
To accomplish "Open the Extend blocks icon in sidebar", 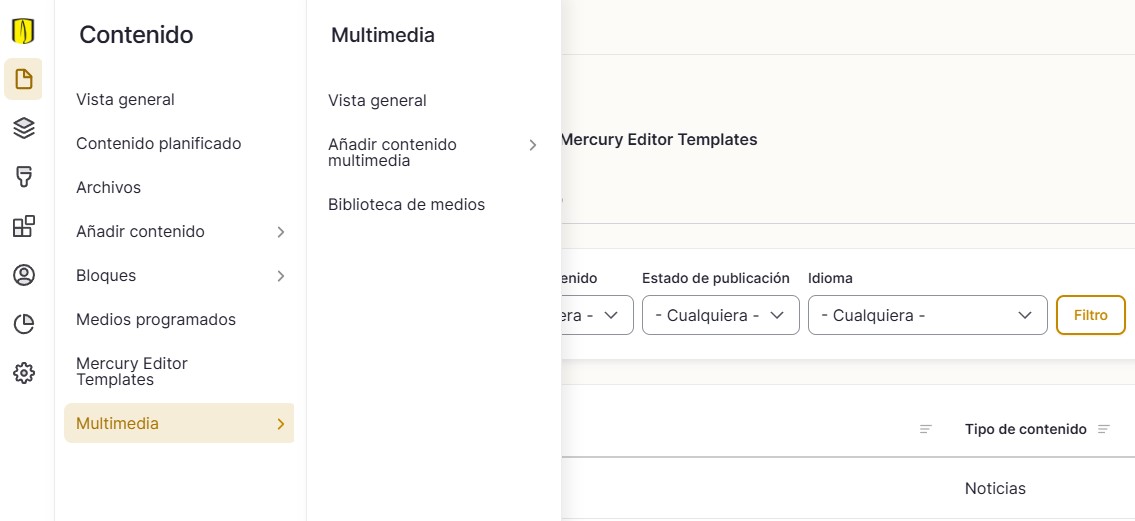I will 23,226.
